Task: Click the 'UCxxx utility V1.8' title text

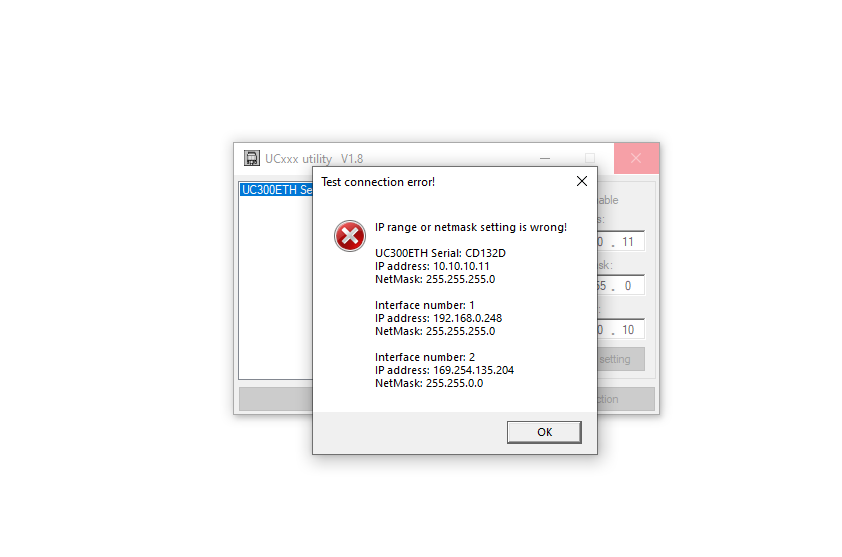Action: [x=314, y=159]
